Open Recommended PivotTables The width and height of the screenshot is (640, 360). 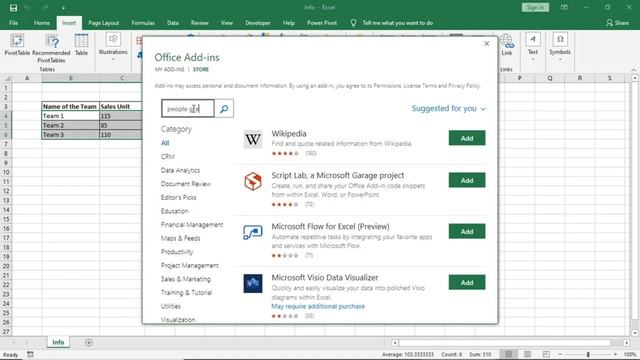(x=51, y=48)
